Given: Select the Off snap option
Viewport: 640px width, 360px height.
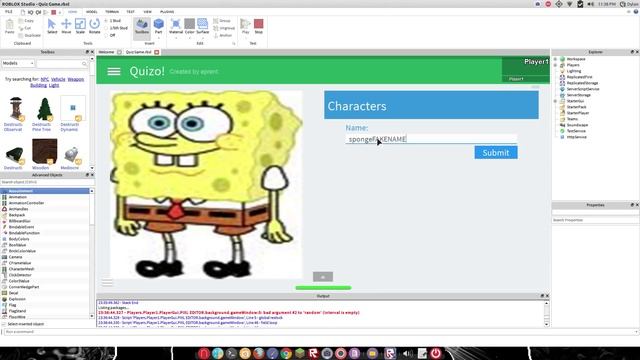Looking at the screenshot, I should click(x=110, y=36).
